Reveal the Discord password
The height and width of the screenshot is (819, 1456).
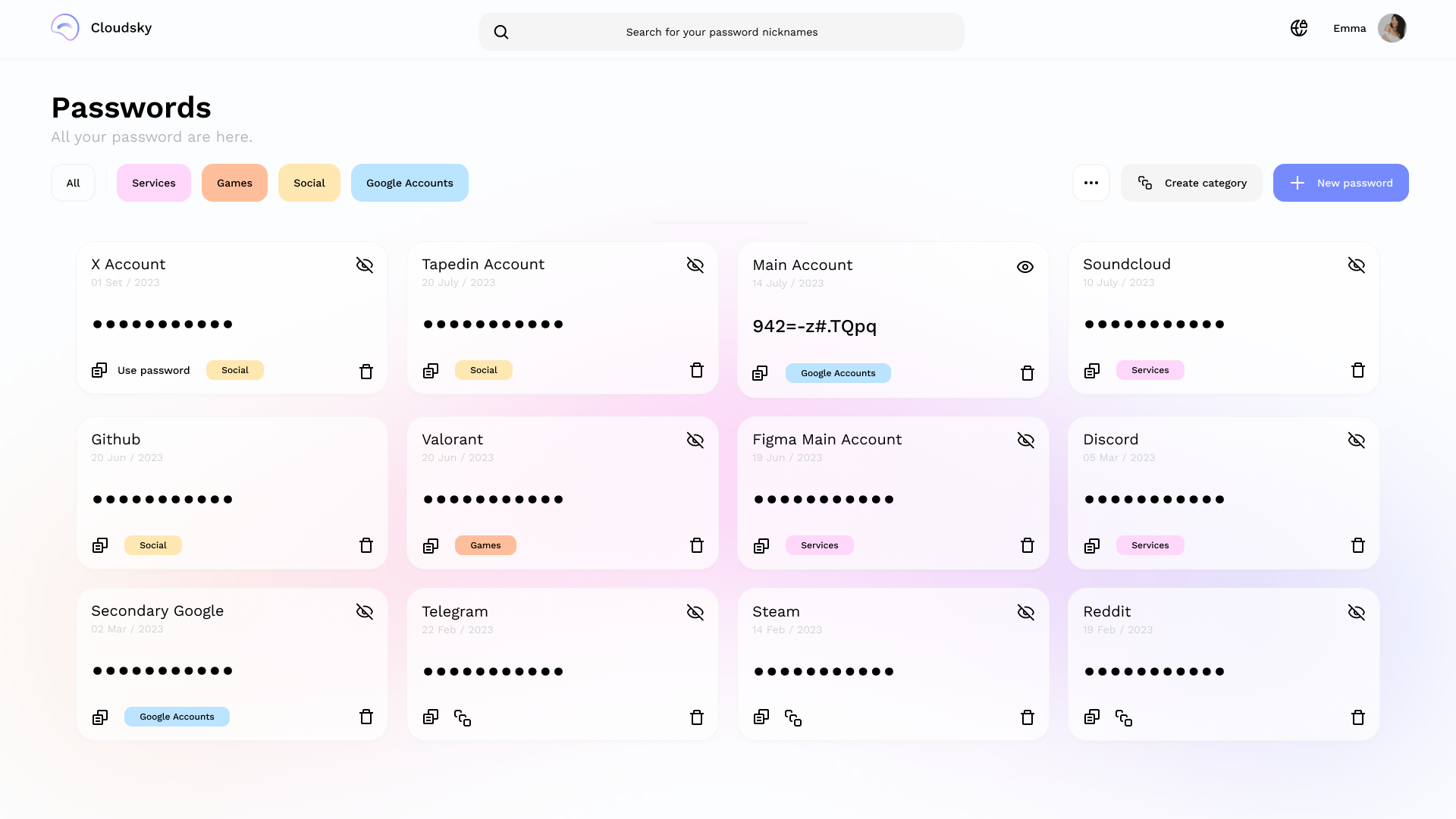point(1357,440)
